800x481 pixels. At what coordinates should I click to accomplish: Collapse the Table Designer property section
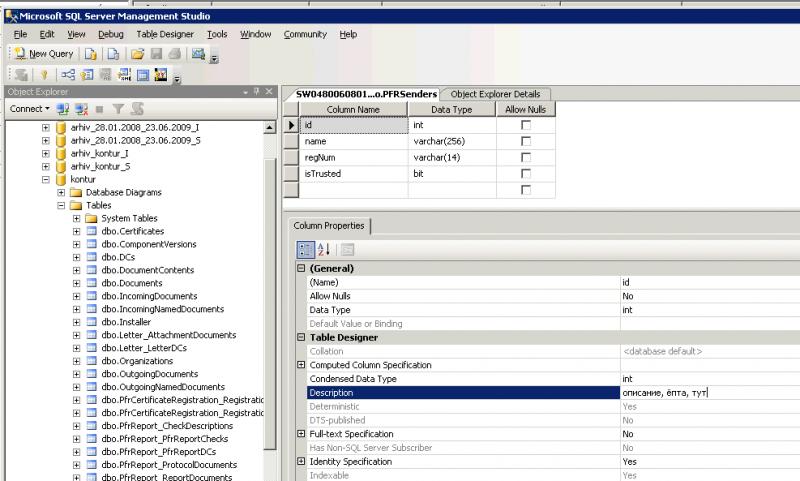[301, 337]
